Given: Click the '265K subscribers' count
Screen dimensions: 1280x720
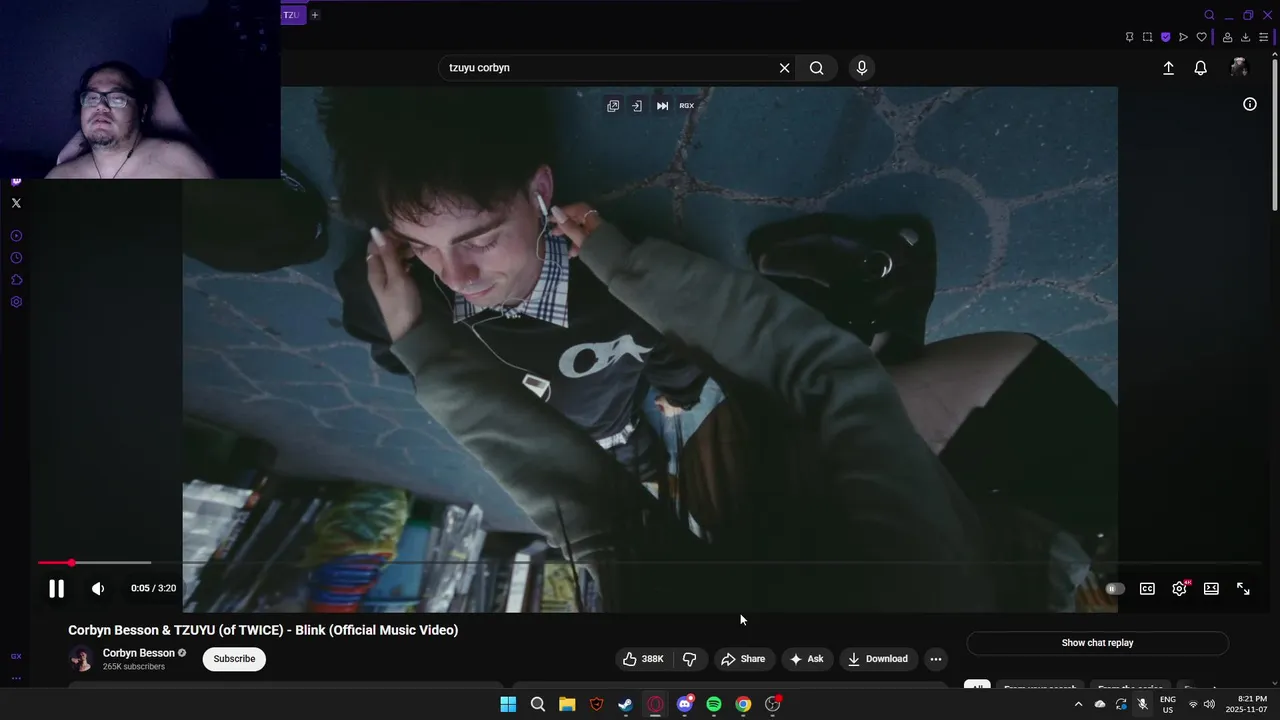Looking at the screenshot, I should point(134,667).
